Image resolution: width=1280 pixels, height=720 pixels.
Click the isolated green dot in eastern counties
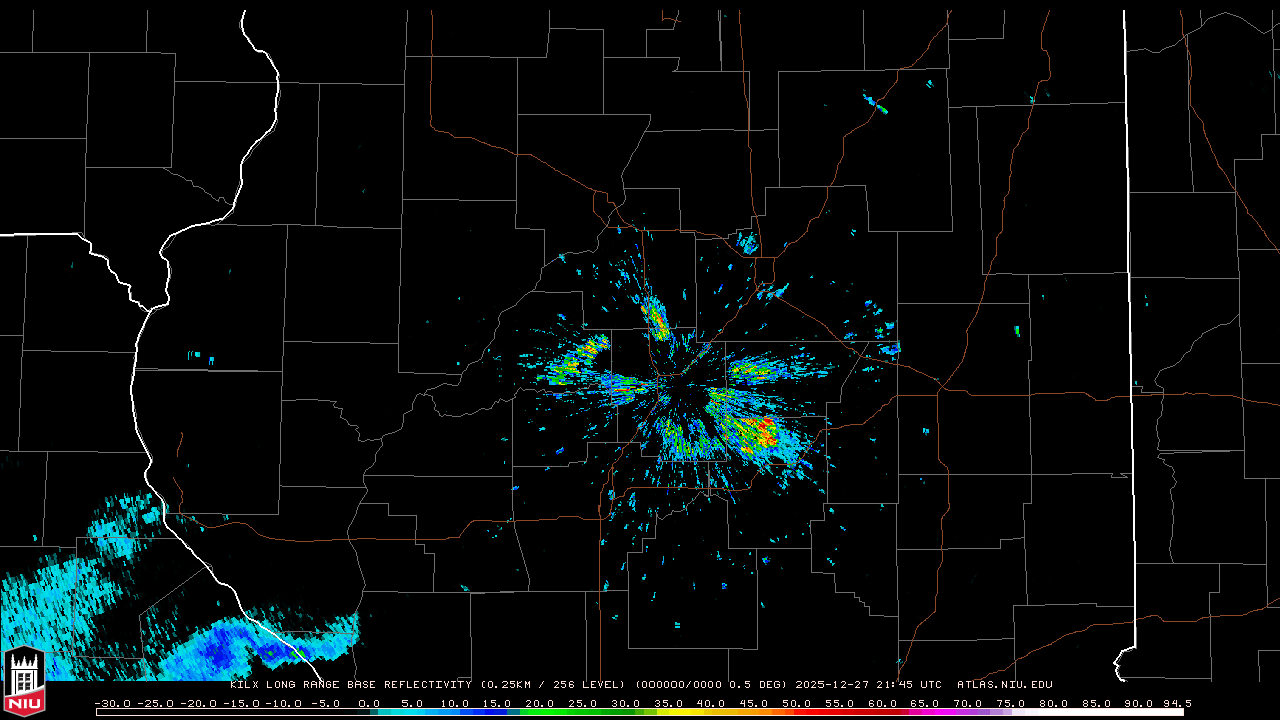(1017, 330)
